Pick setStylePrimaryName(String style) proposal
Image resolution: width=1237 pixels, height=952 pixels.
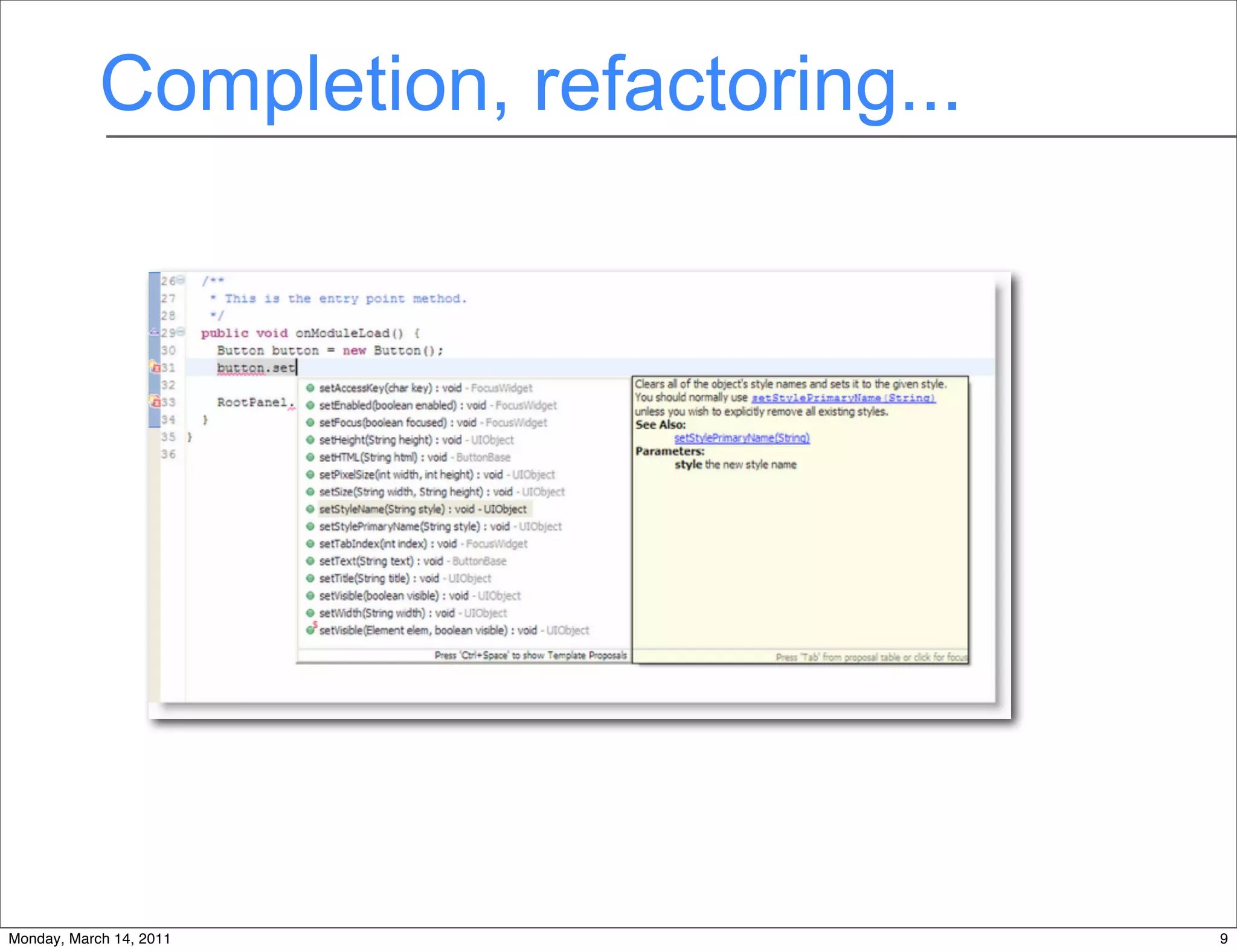pyautogui.click(x=440, y=527)
